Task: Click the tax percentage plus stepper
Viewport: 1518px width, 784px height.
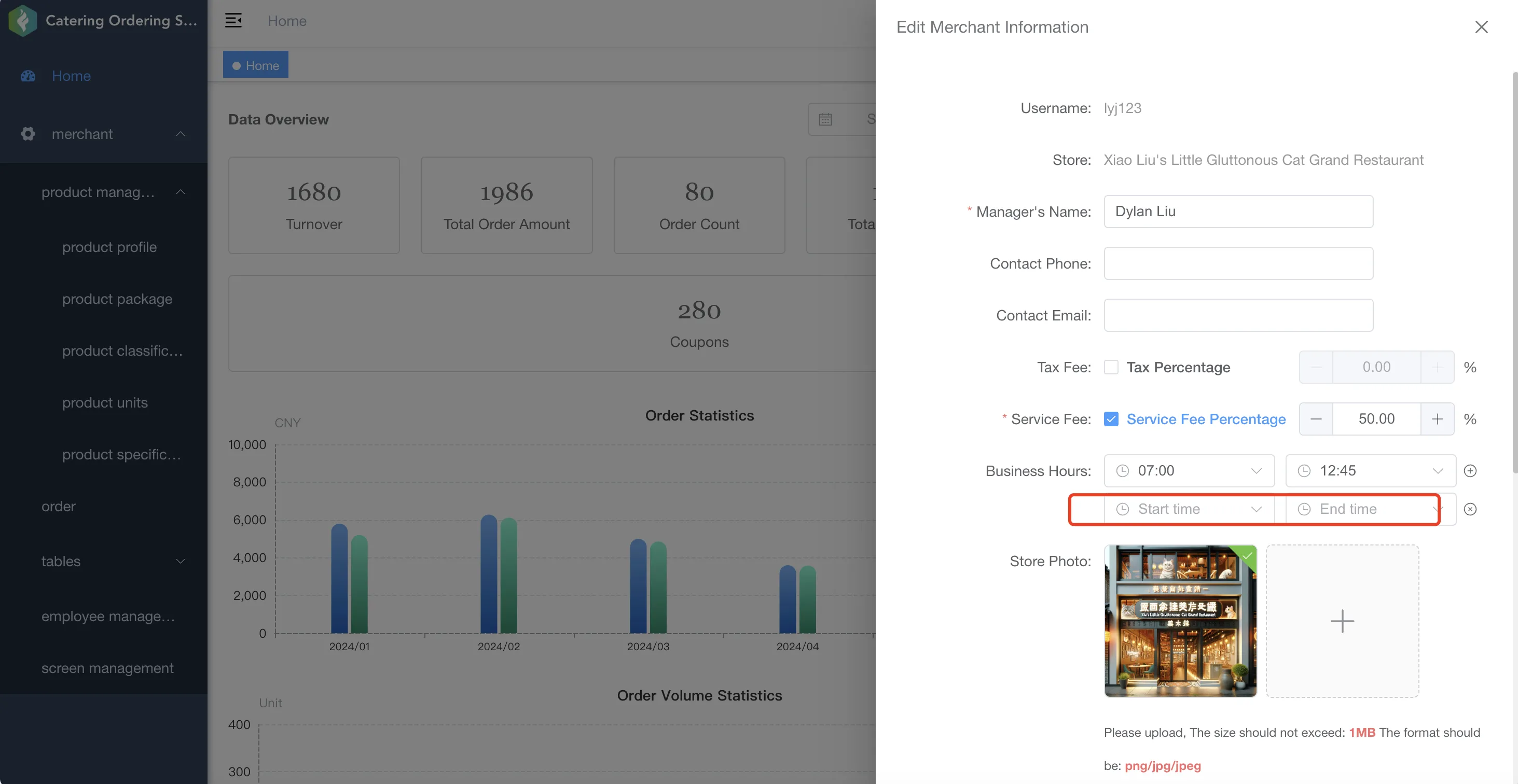Action: (1437, 367)
